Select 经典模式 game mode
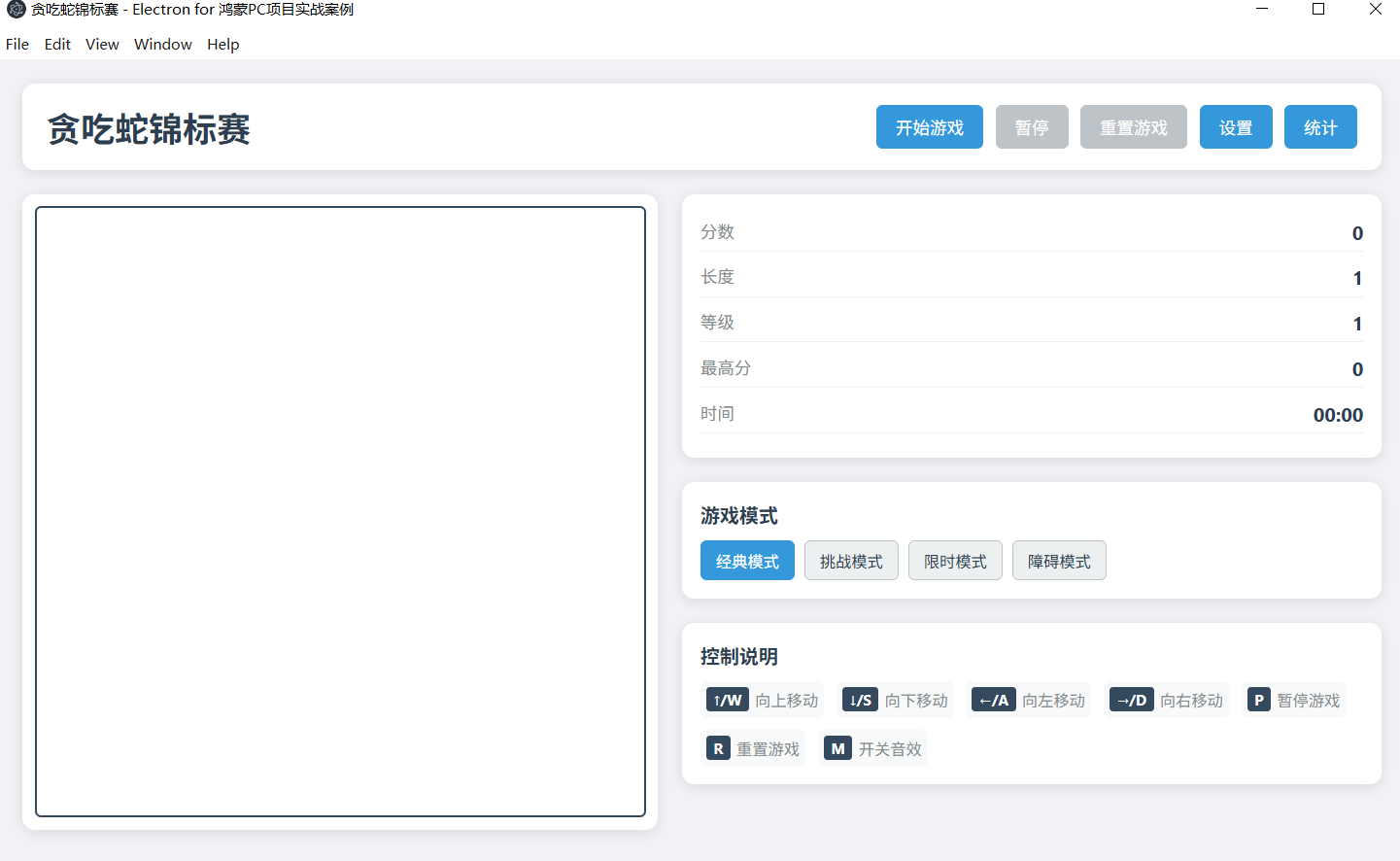Image resolution: width=1400 pixels, height=861 pixels. (747, 561)
